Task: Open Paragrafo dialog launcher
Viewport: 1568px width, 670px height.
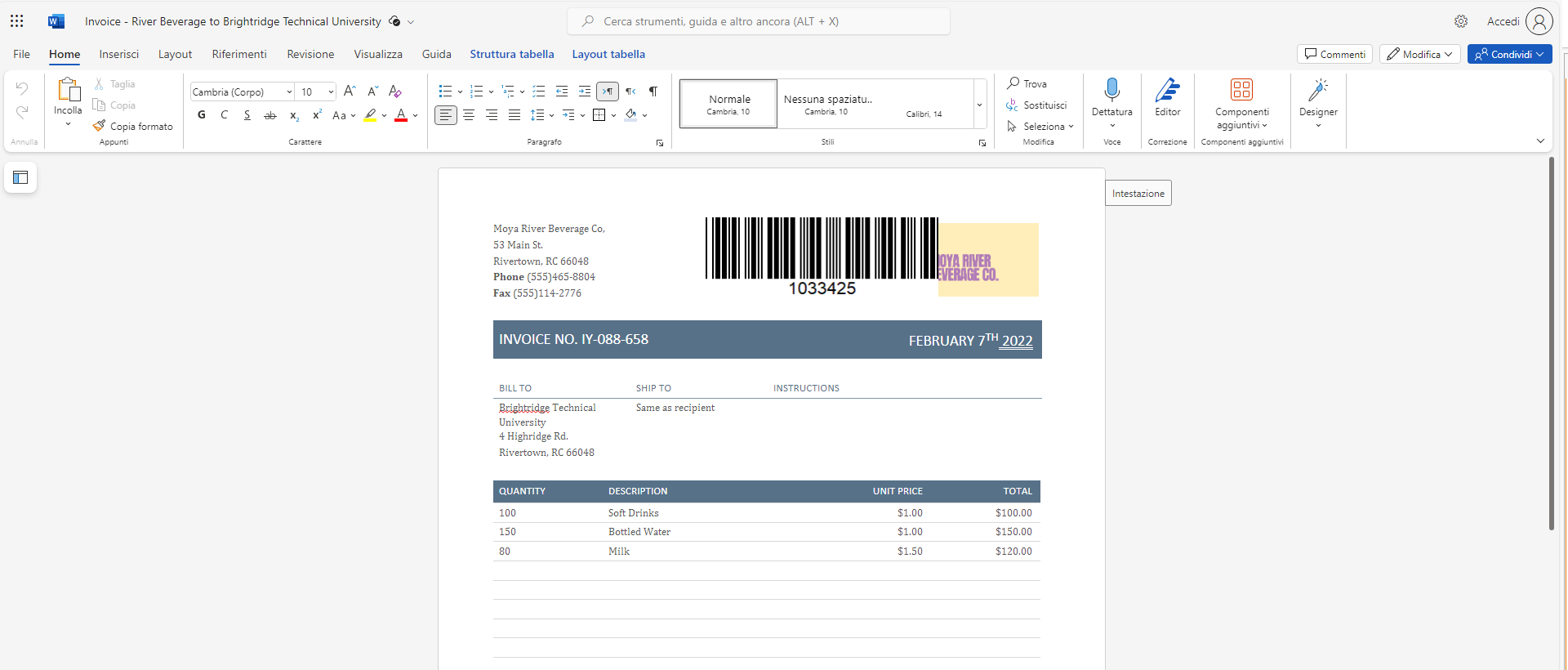Action: pyautogui.click(x=660, y=143)
